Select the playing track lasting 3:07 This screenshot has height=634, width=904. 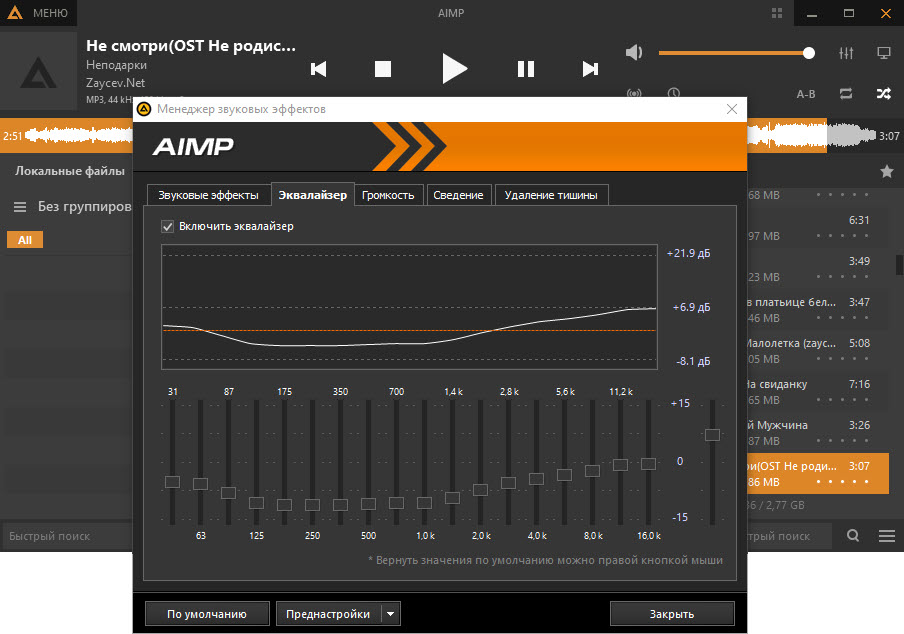tap(818, 474)
